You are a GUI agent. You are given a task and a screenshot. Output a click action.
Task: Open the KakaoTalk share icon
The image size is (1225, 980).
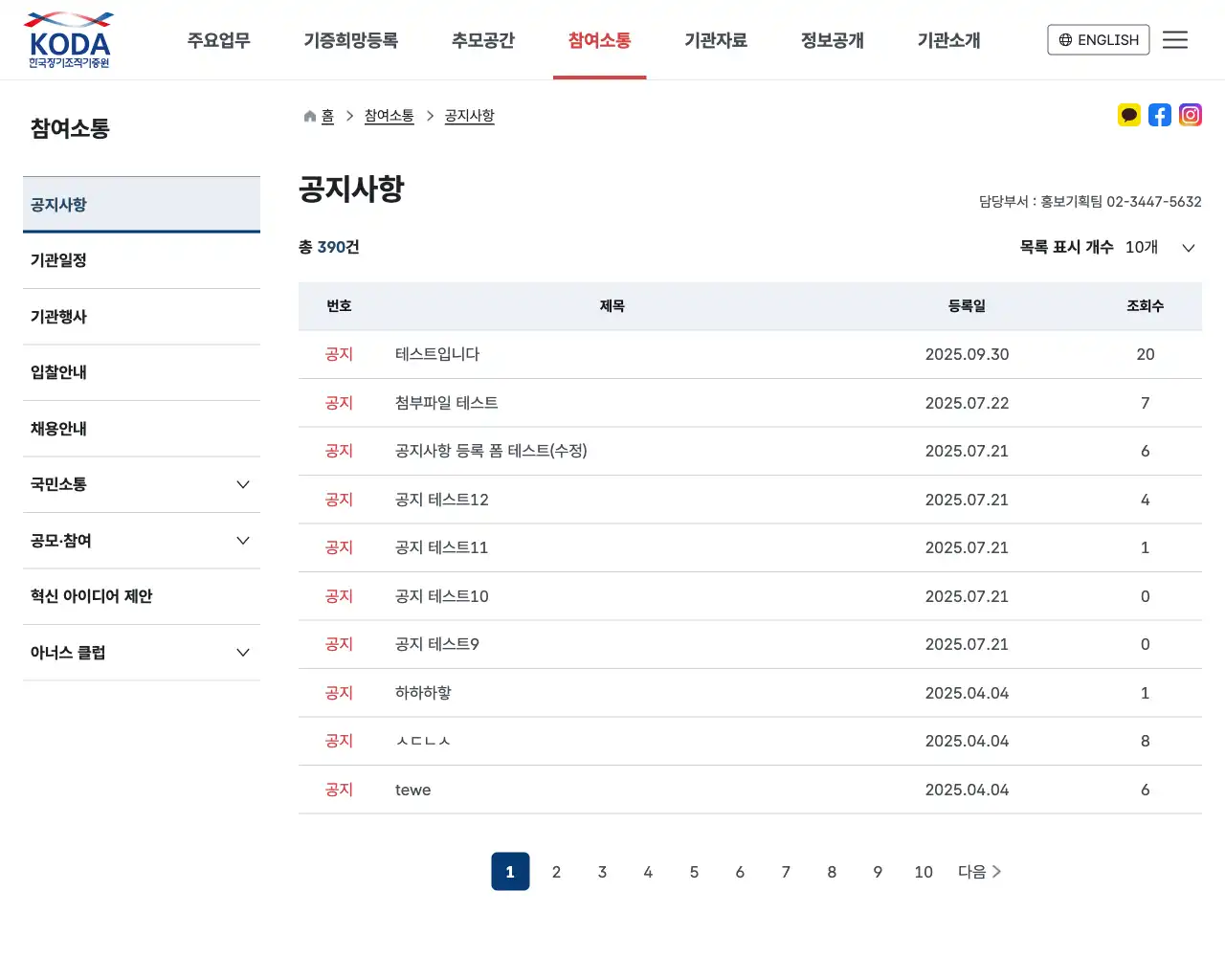[x=1129, y=114]
